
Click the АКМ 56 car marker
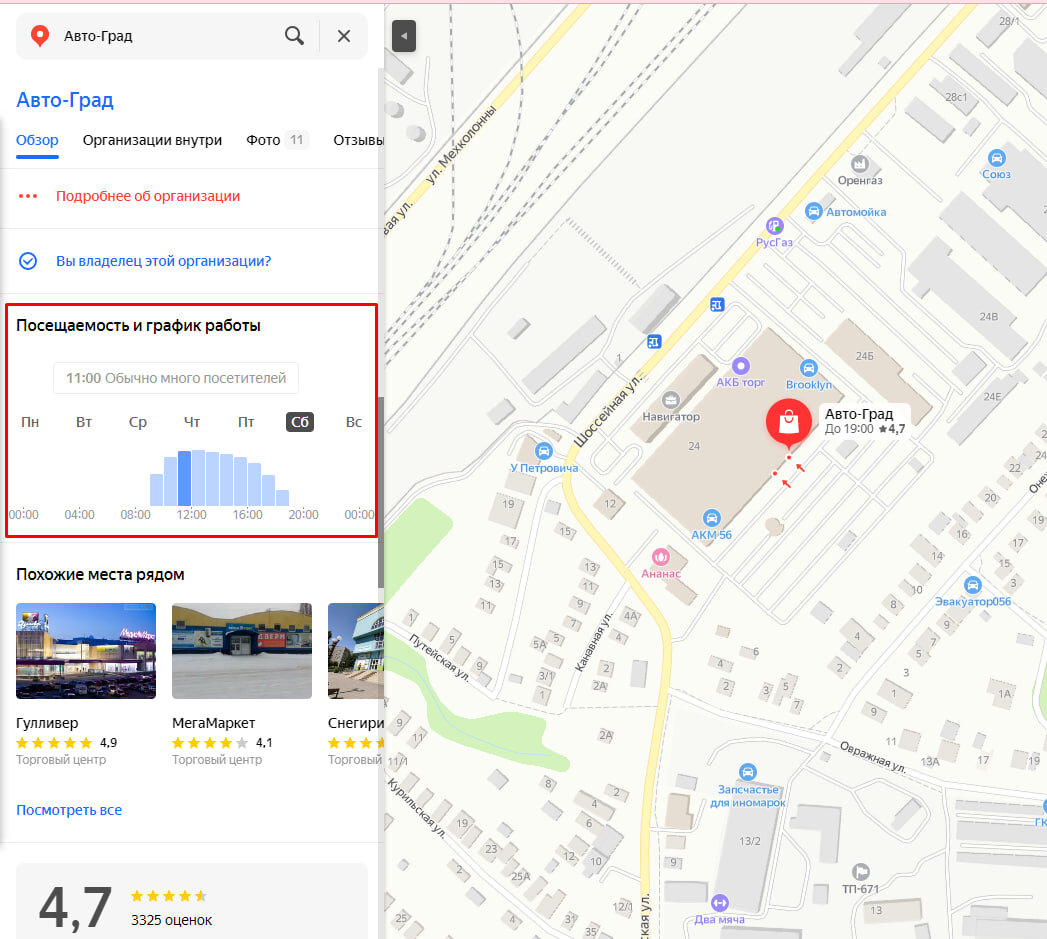point(712,518)
